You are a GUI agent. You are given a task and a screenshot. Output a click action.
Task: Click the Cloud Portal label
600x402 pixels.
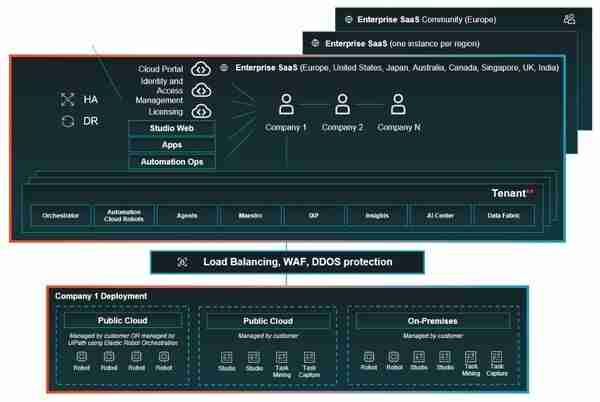point(161,69)
